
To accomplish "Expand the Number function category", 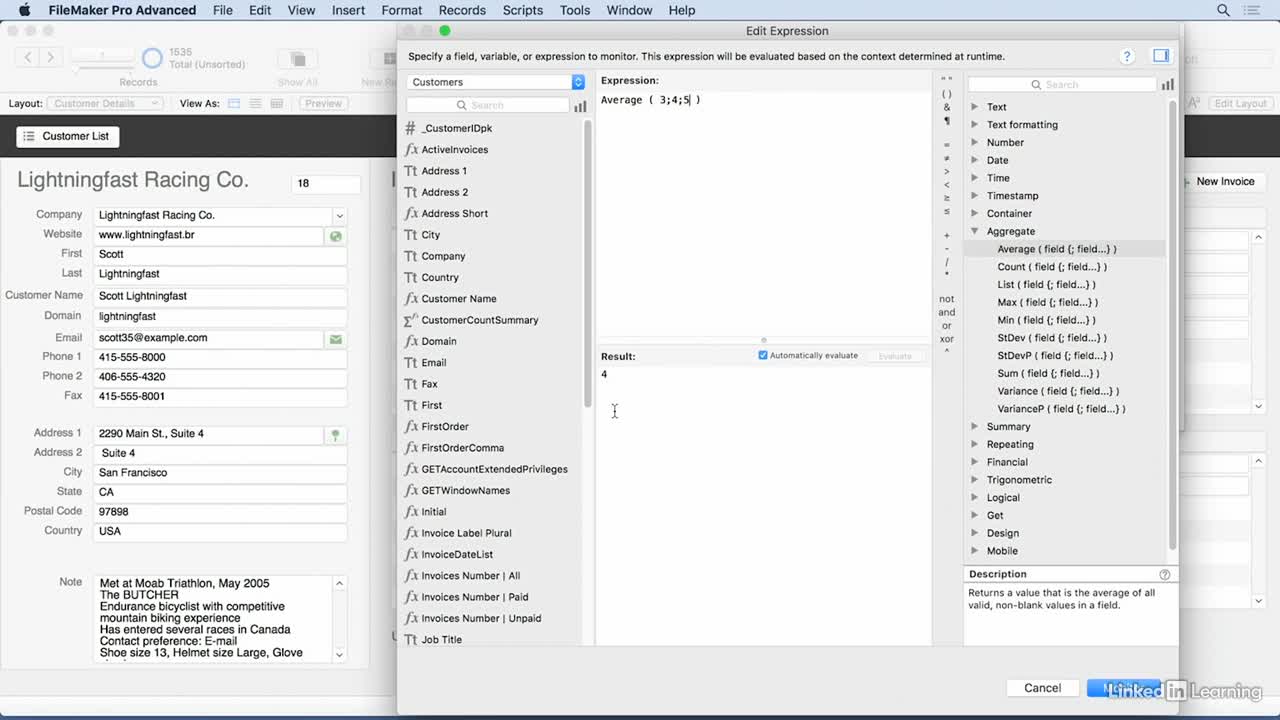I will [x=975, y=143].
